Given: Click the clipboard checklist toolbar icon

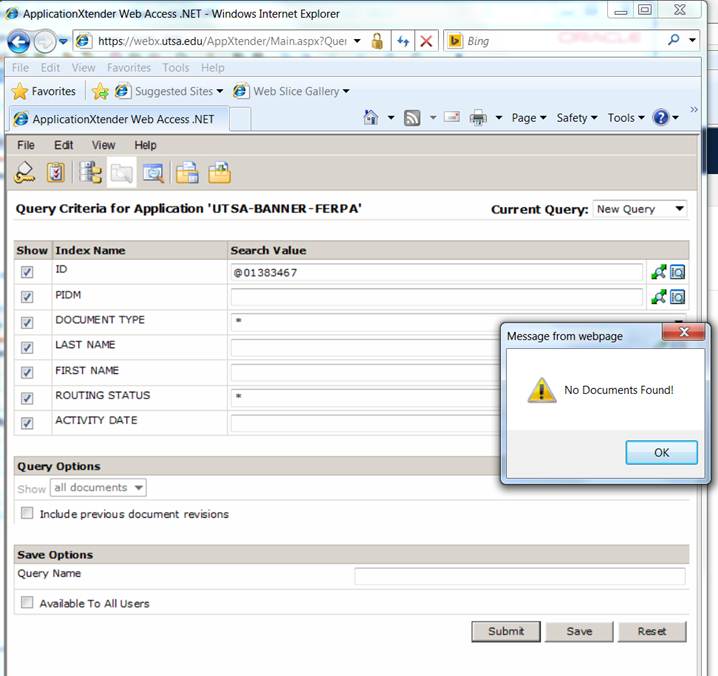Looking at the screenshot, I should click(56, 173).
